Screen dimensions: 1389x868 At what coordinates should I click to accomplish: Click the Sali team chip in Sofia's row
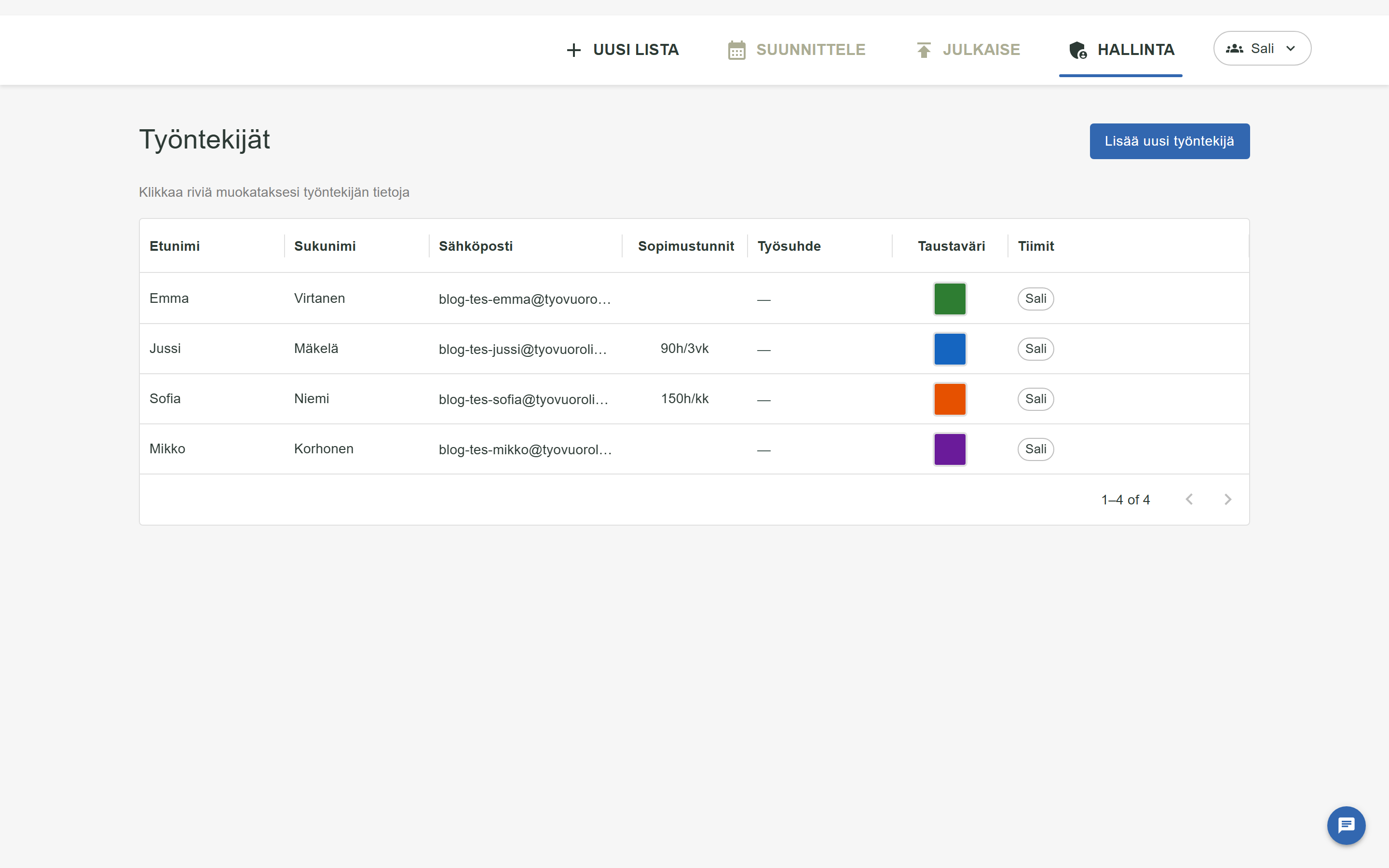1035,399
